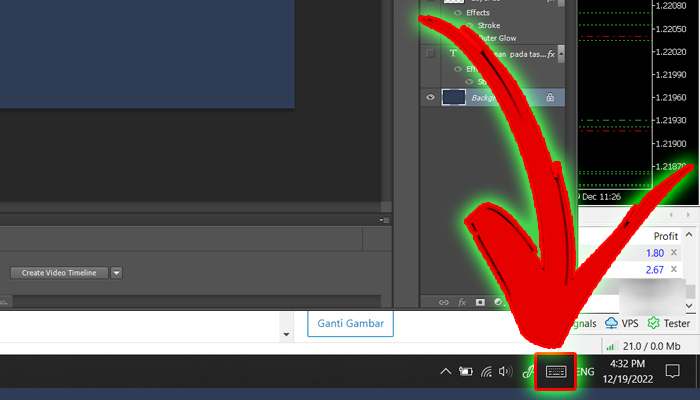This screenshot has height=400, width=700.
Task: Open dropdown next to Create Video Timeline
Action: 116,272
